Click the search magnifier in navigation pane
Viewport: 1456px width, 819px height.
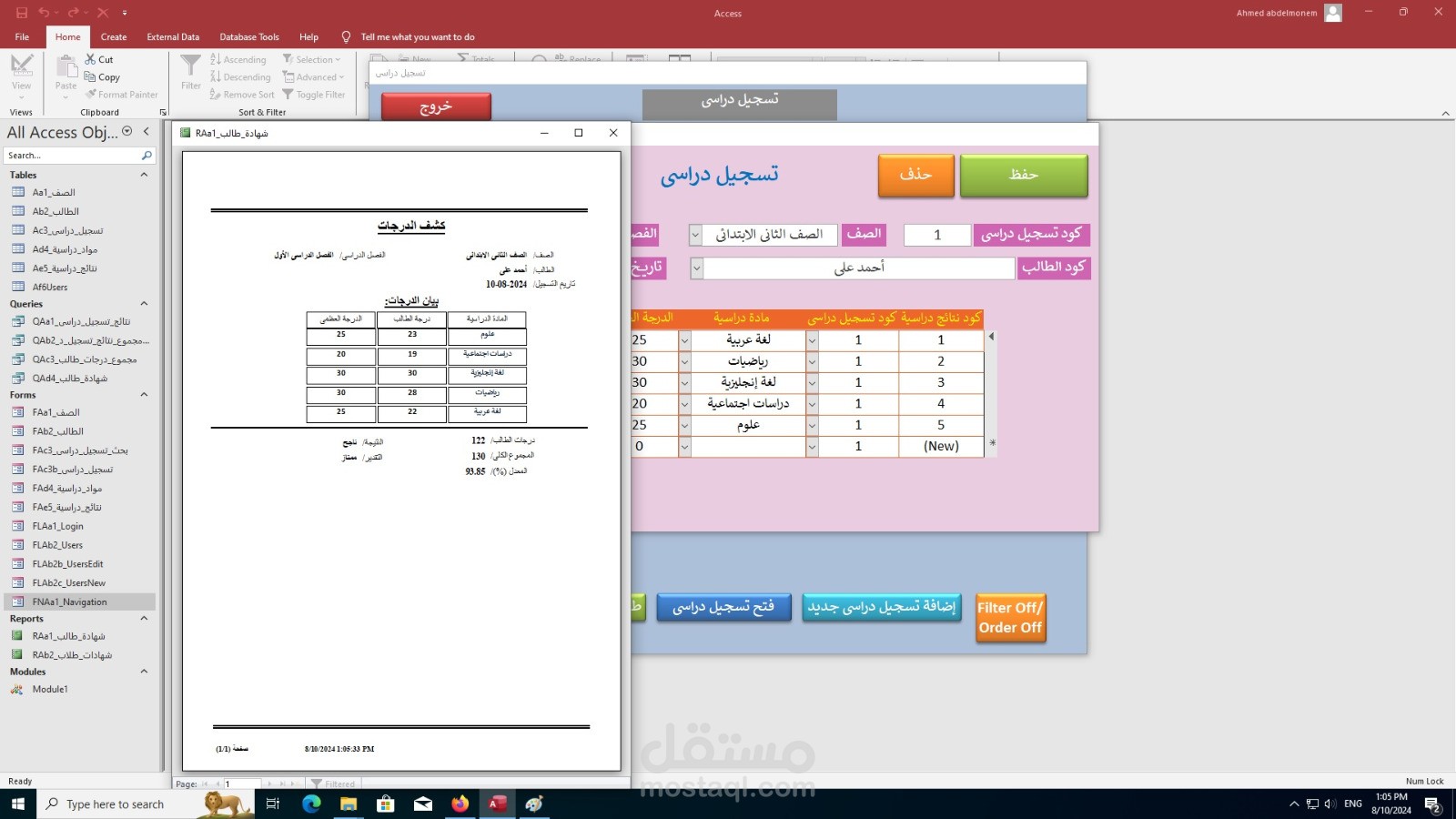(x=146, y=156)
